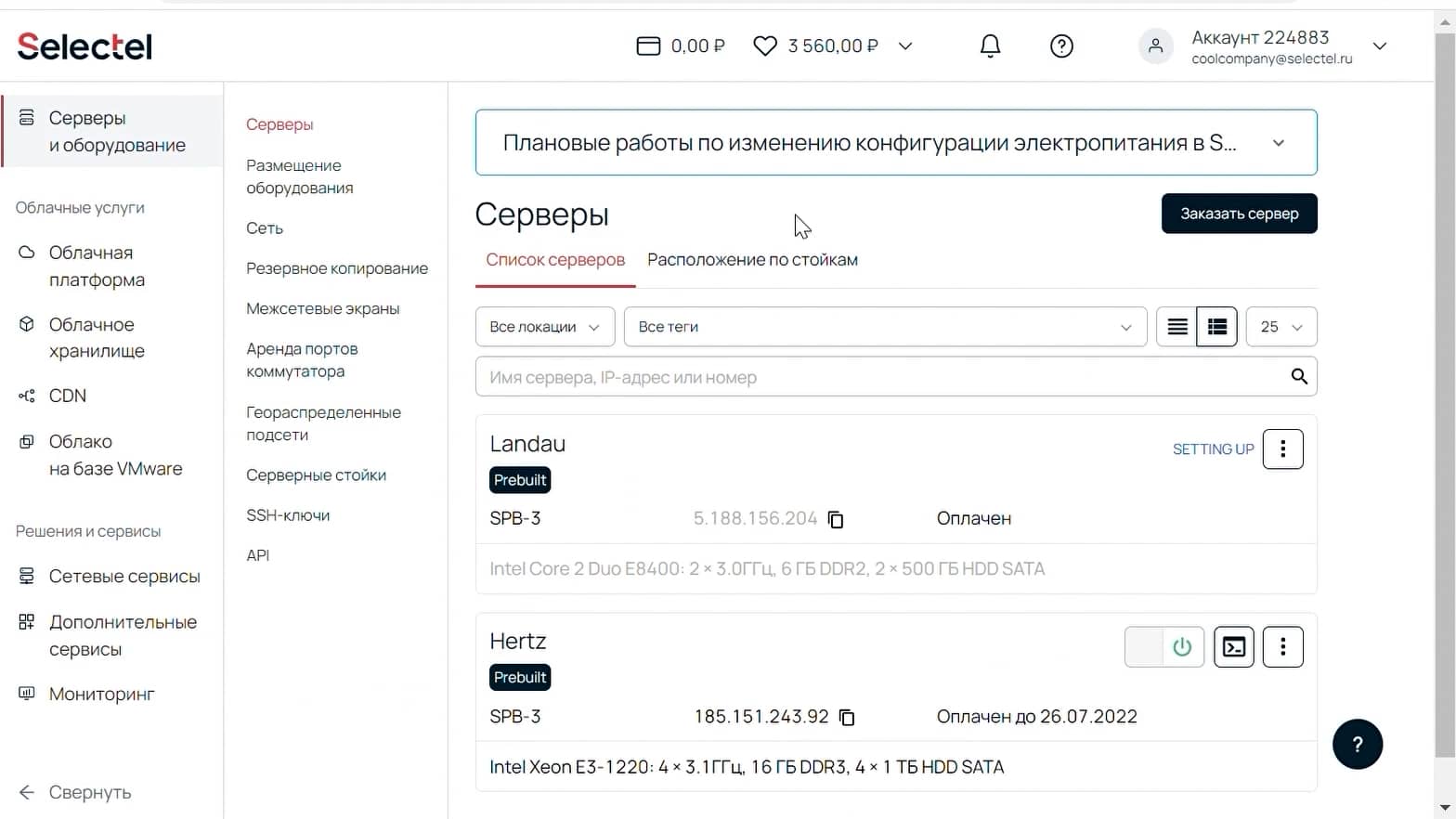
Task: Collapse sidebar via Свернуть arrow
Action: coord(27,792)
